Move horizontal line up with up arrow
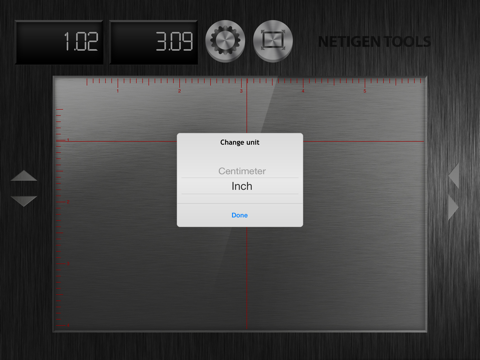The width and height of the screenshot is (480, 360). pos(24,176)
